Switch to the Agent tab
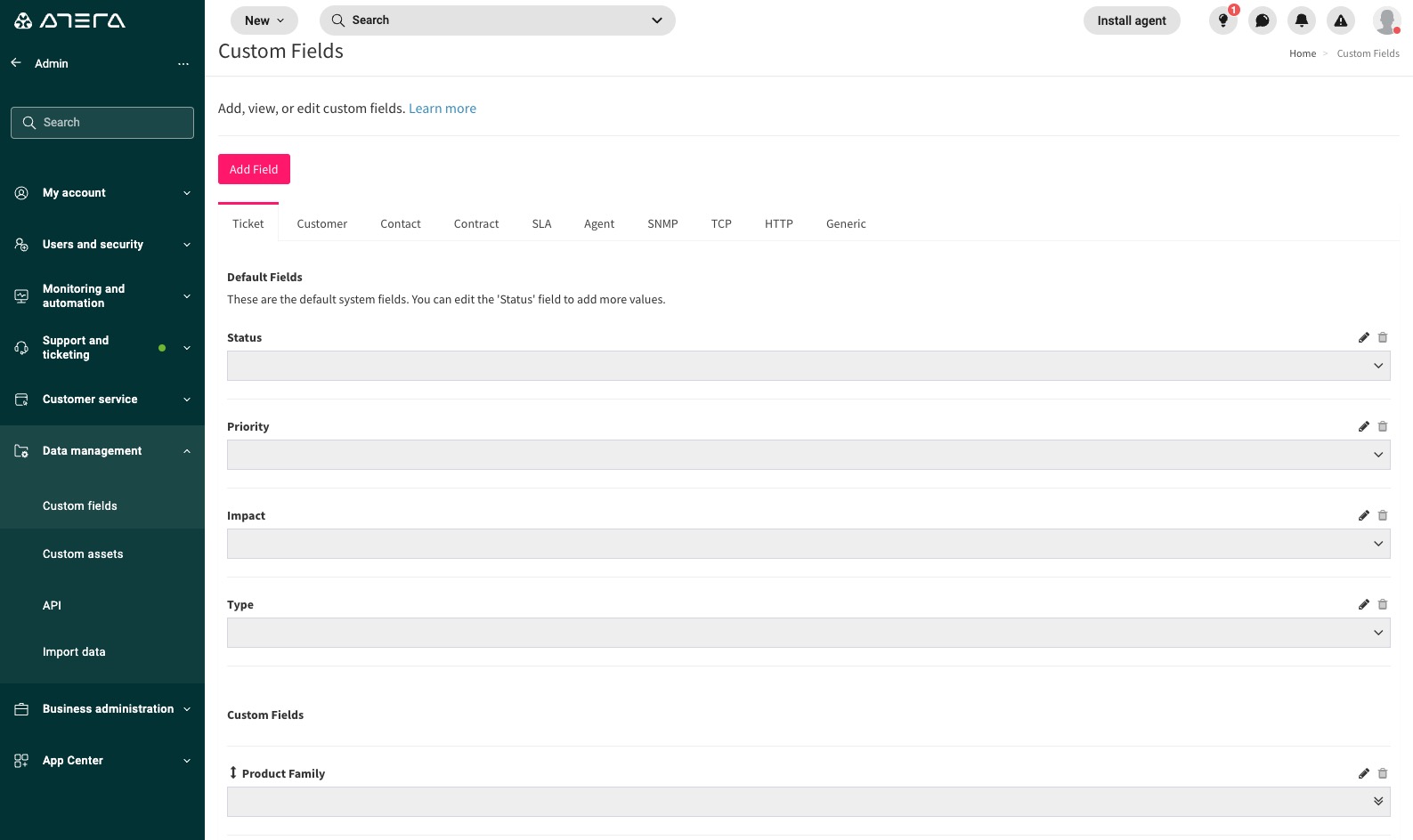The height and width of the screenshot is (840, 1413). (599, 223)
